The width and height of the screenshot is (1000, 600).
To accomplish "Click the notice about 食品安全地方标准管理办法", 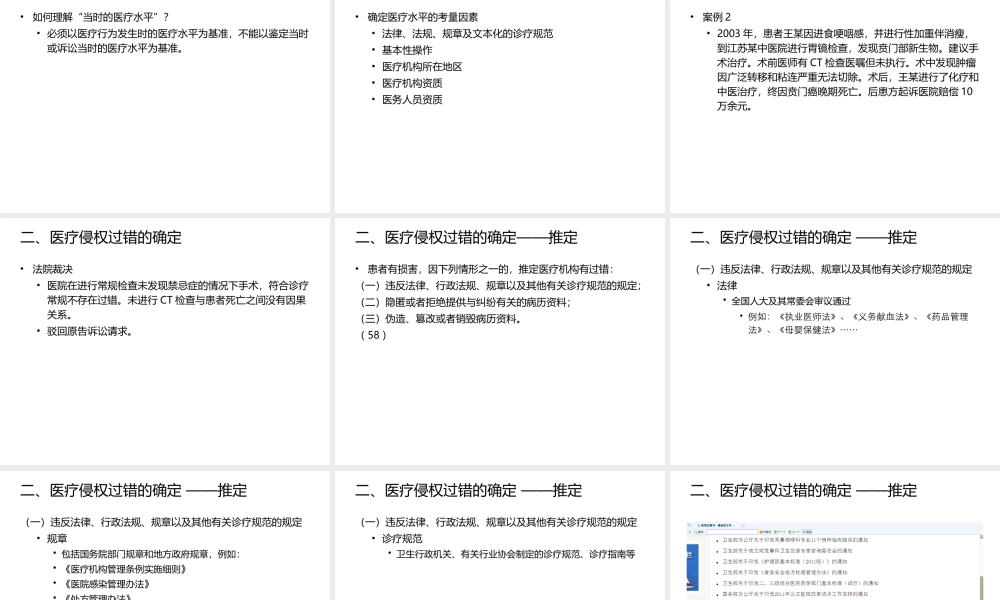I will coord(784,572).
